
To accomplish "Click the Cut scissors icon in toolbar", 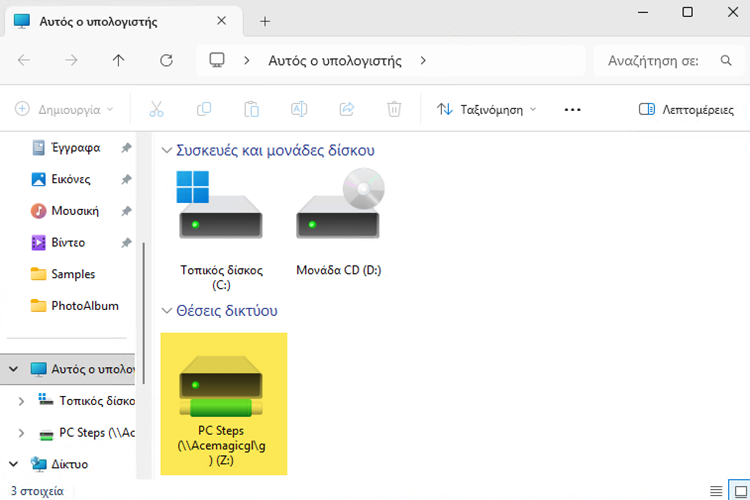I will tap(157, 109).
